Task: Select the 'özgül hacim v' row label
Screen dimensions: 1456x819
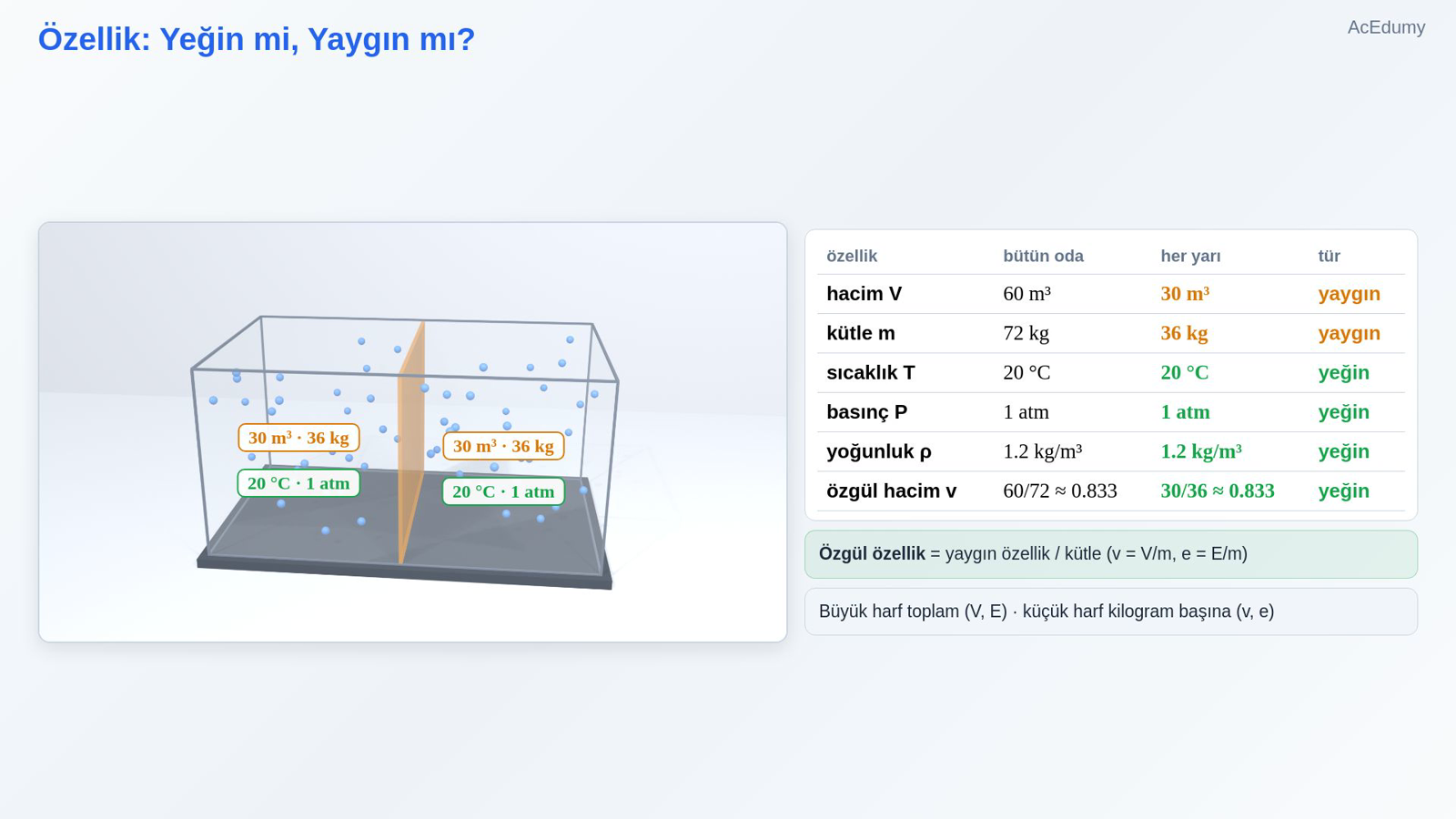Action: pos(891,490)
